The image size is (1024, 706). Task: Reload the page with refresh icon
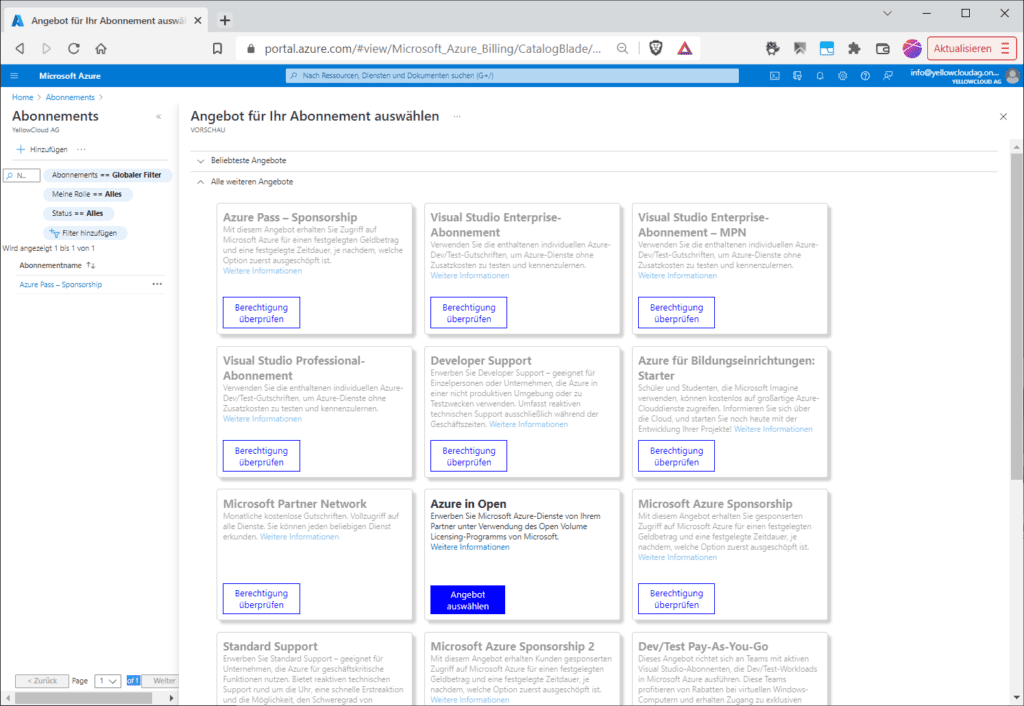click(73, 48)
